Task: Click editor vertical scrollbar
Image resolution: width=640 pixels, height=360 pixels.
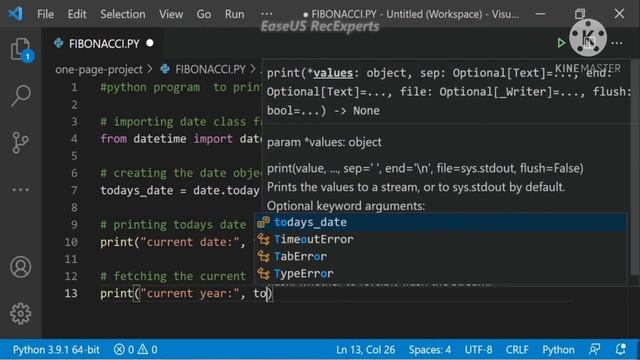Action: [635, 167]
